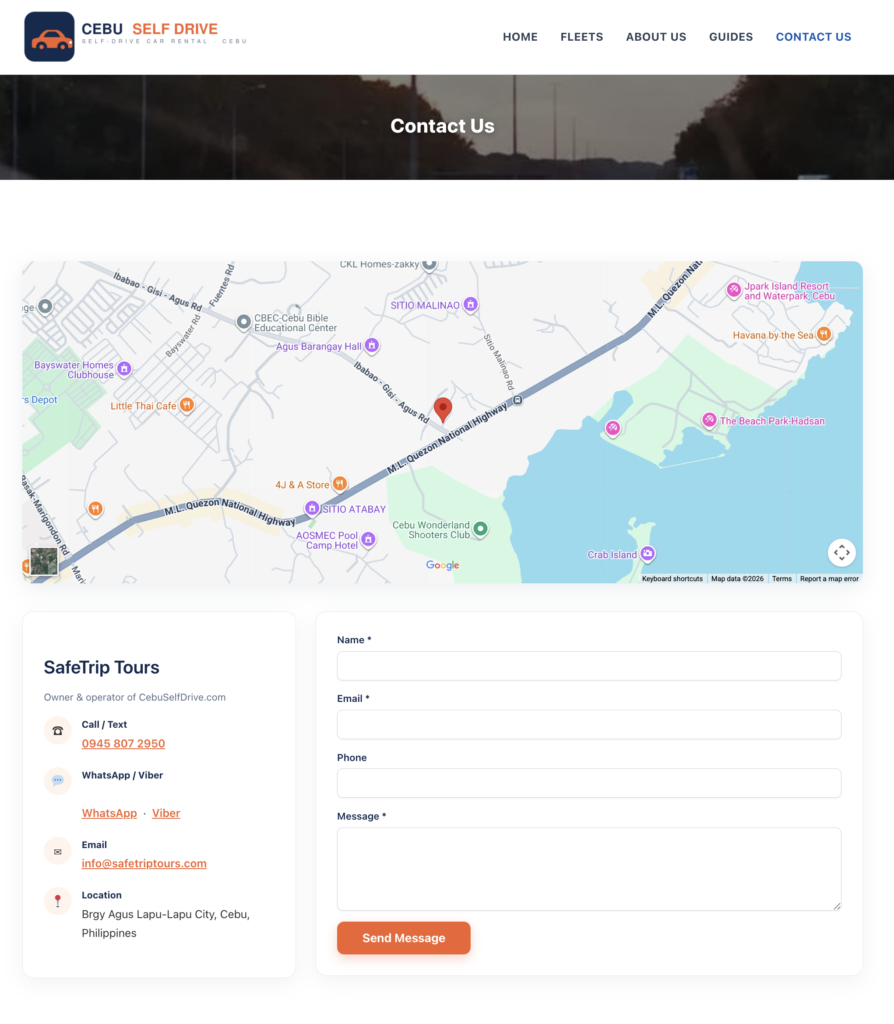The width and height of the screenshot is (894, 1024).
Task: Click into the Message text area
Action: (x=589, y=869)
